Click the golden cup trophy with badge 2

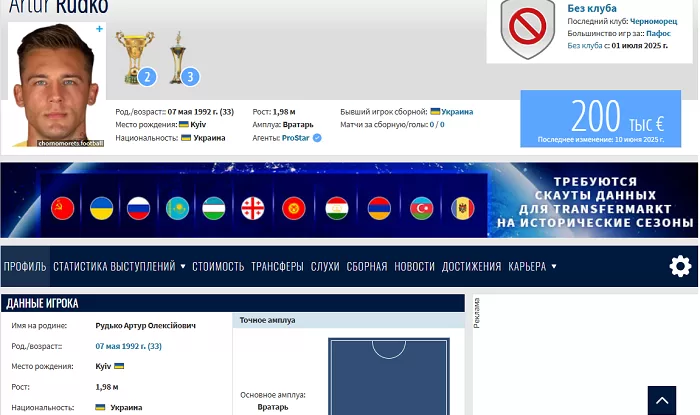point(134,58)
